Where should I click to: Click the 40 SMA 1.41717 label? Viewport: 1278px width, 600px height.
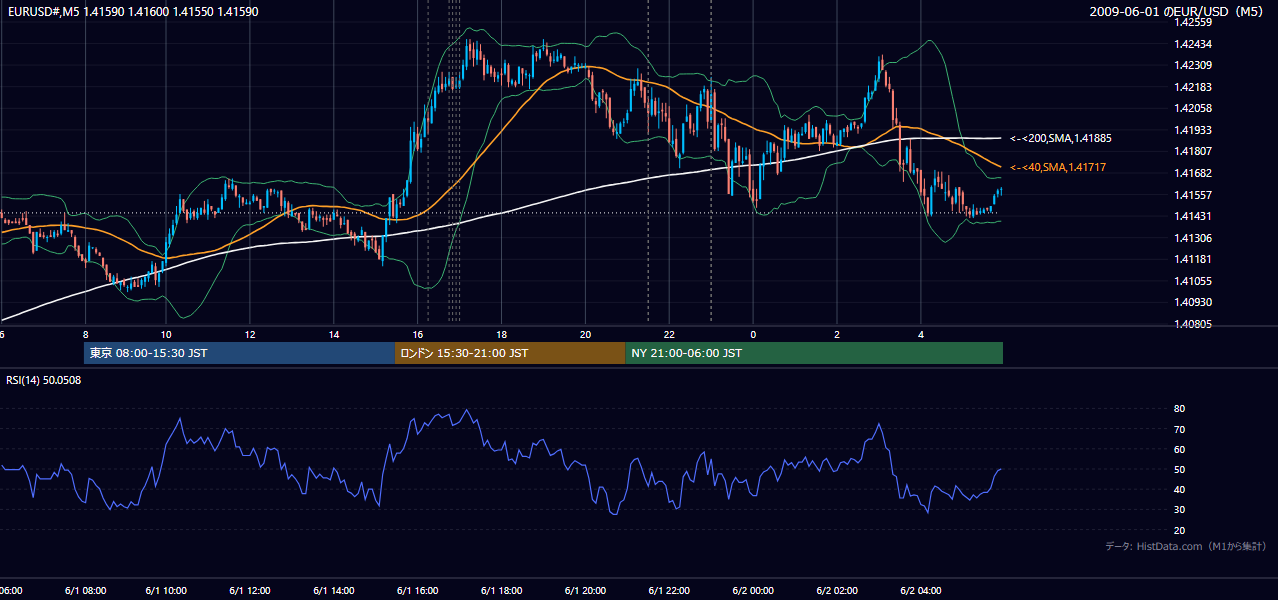coord(1058,167)
